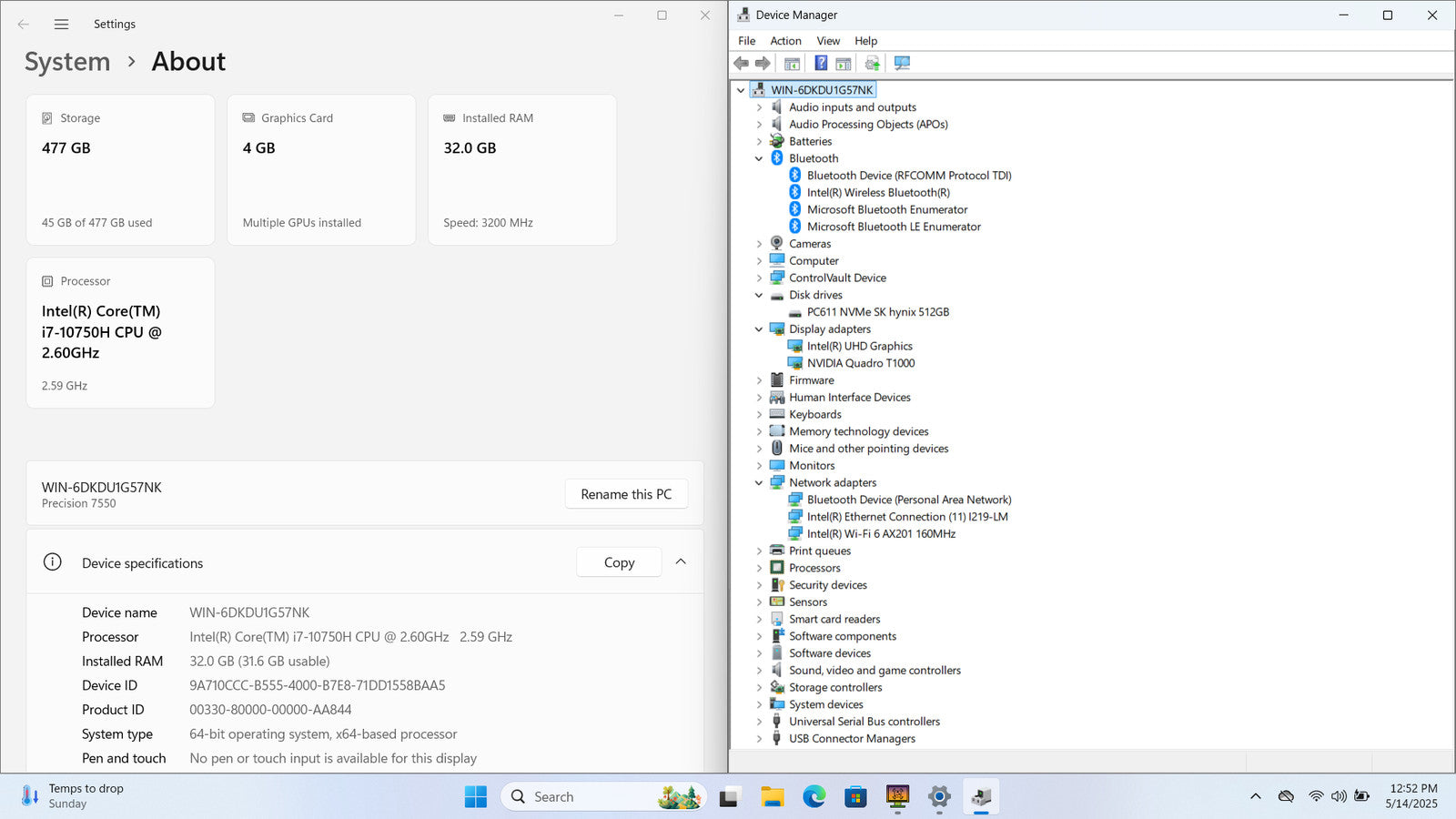This screenshot has height=819, width=1456.
Task: Select Microsoft Bluetooth LE Enumerator
Action: tap(894, 227)
